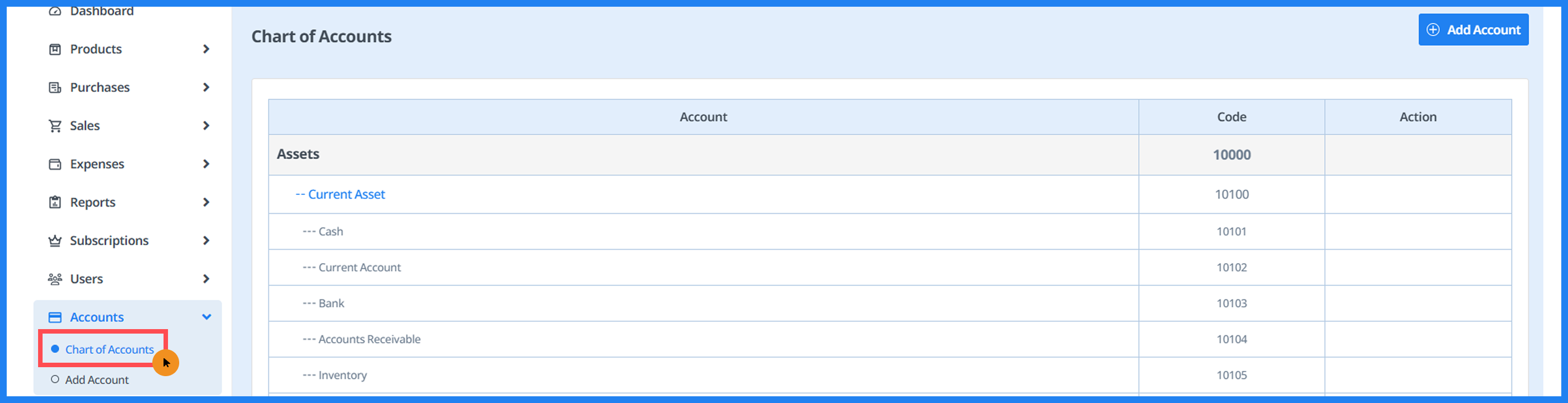
Task: Expand the Products menu chevron
Action: pyautogui.click(x=206, y=49)
